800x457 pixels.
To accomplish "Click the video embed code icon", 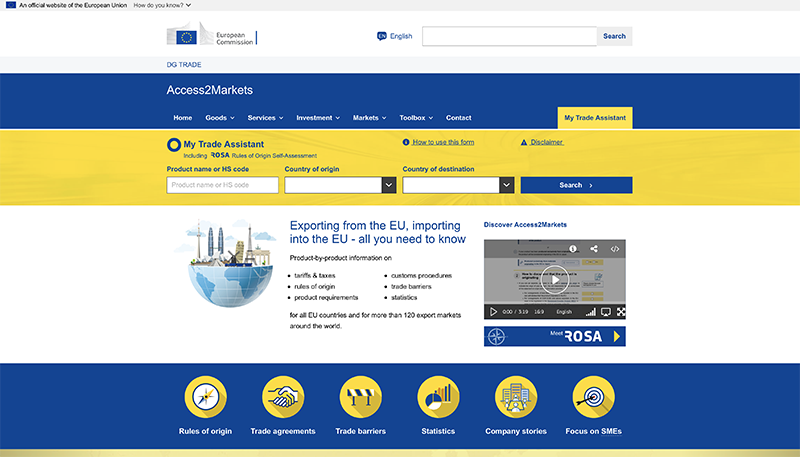I will click(615, 249).
